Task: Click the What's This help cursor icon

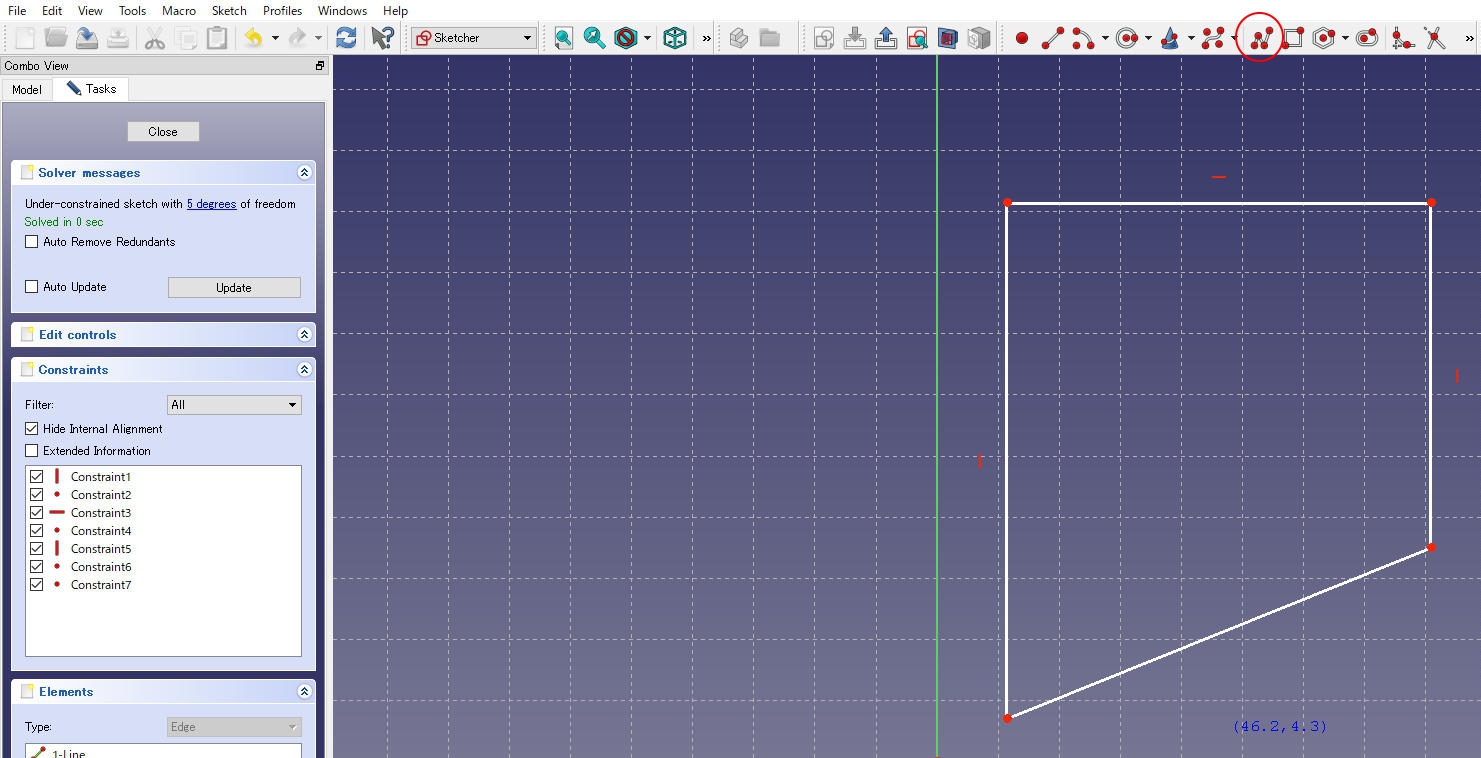Action: pos(382,38)
